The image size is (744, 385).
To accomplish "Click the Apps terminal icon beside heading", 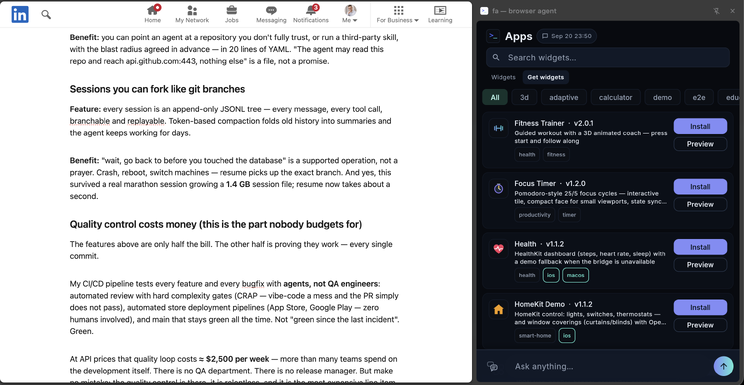I will (493, 36).
